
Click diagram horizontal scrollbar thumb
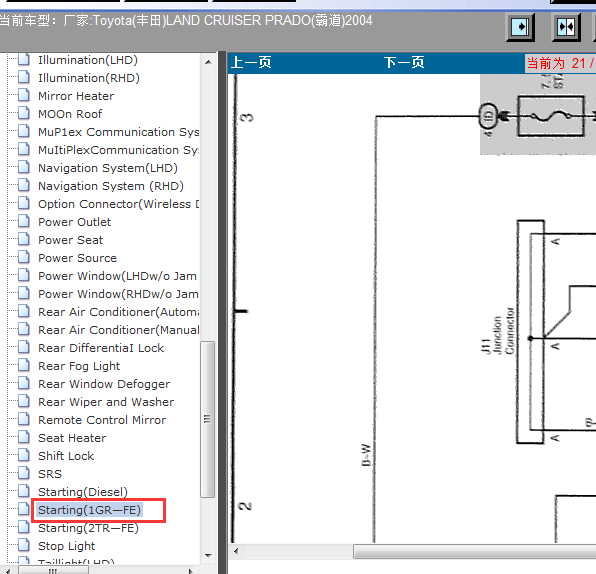point(474,552)
